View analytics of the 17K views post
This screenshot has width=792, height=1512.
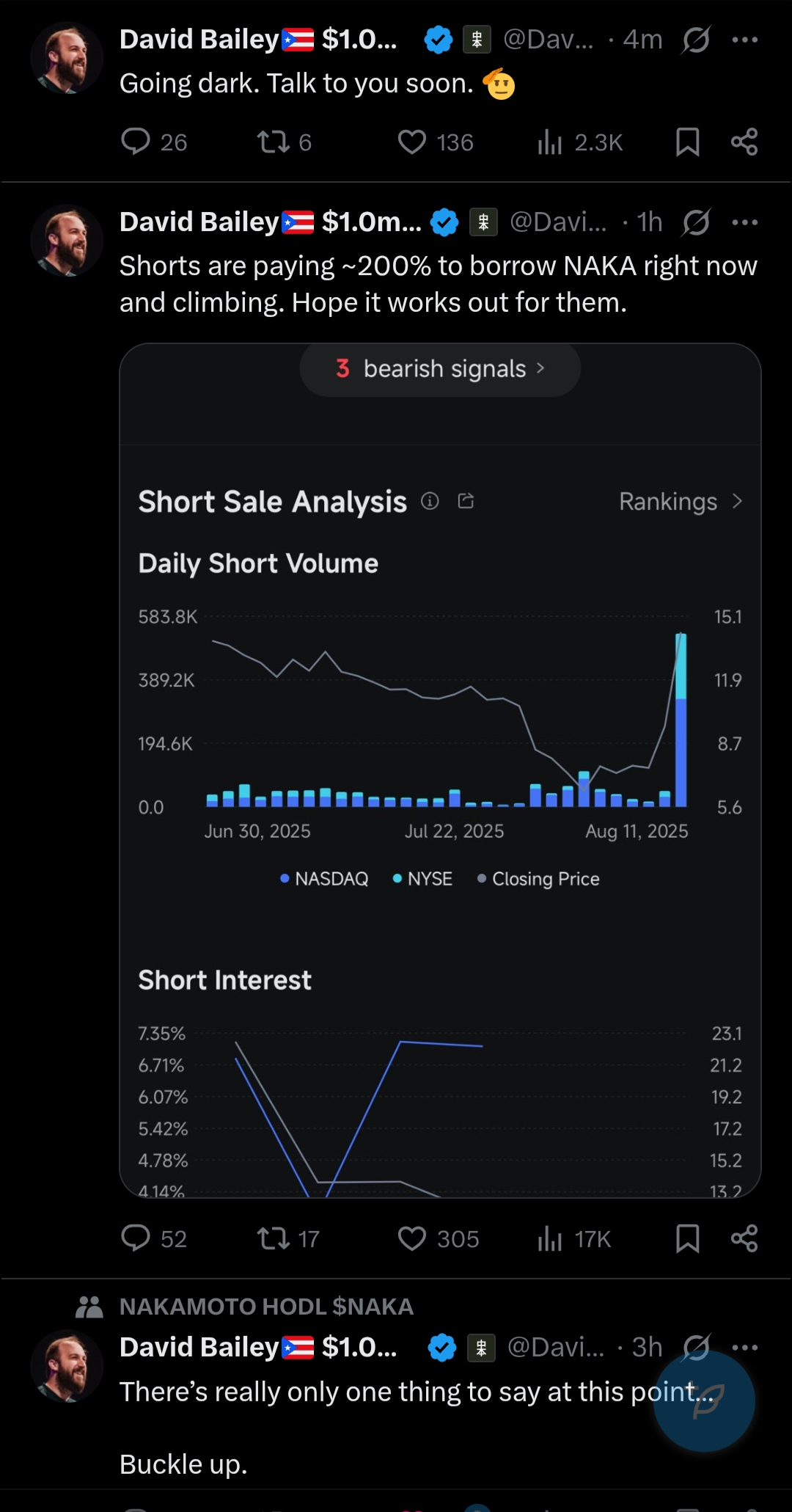[550, 1238]
